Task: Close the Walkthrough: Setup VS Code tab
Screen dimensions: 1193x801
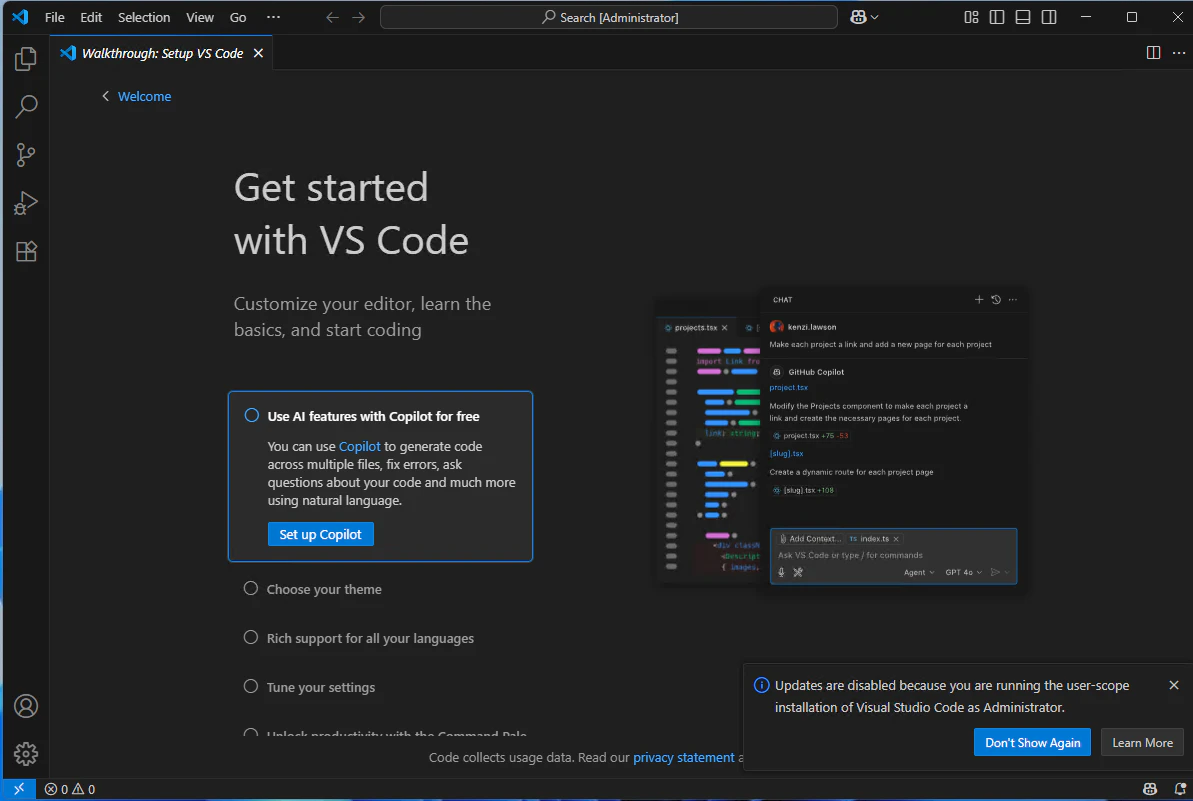Action: point(258,53)
